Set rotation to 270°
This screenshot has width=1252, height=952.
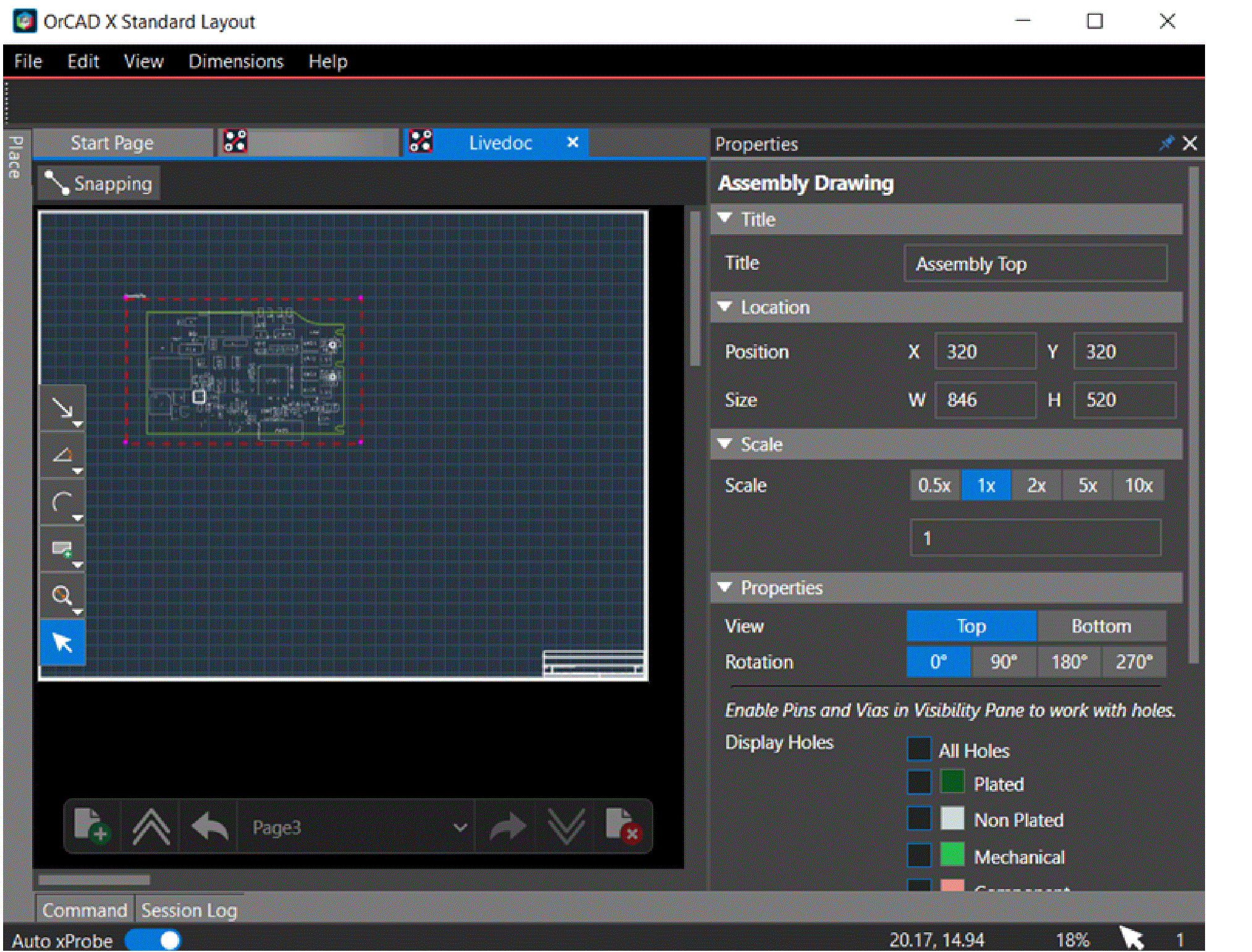click(x=1134, y=662)
